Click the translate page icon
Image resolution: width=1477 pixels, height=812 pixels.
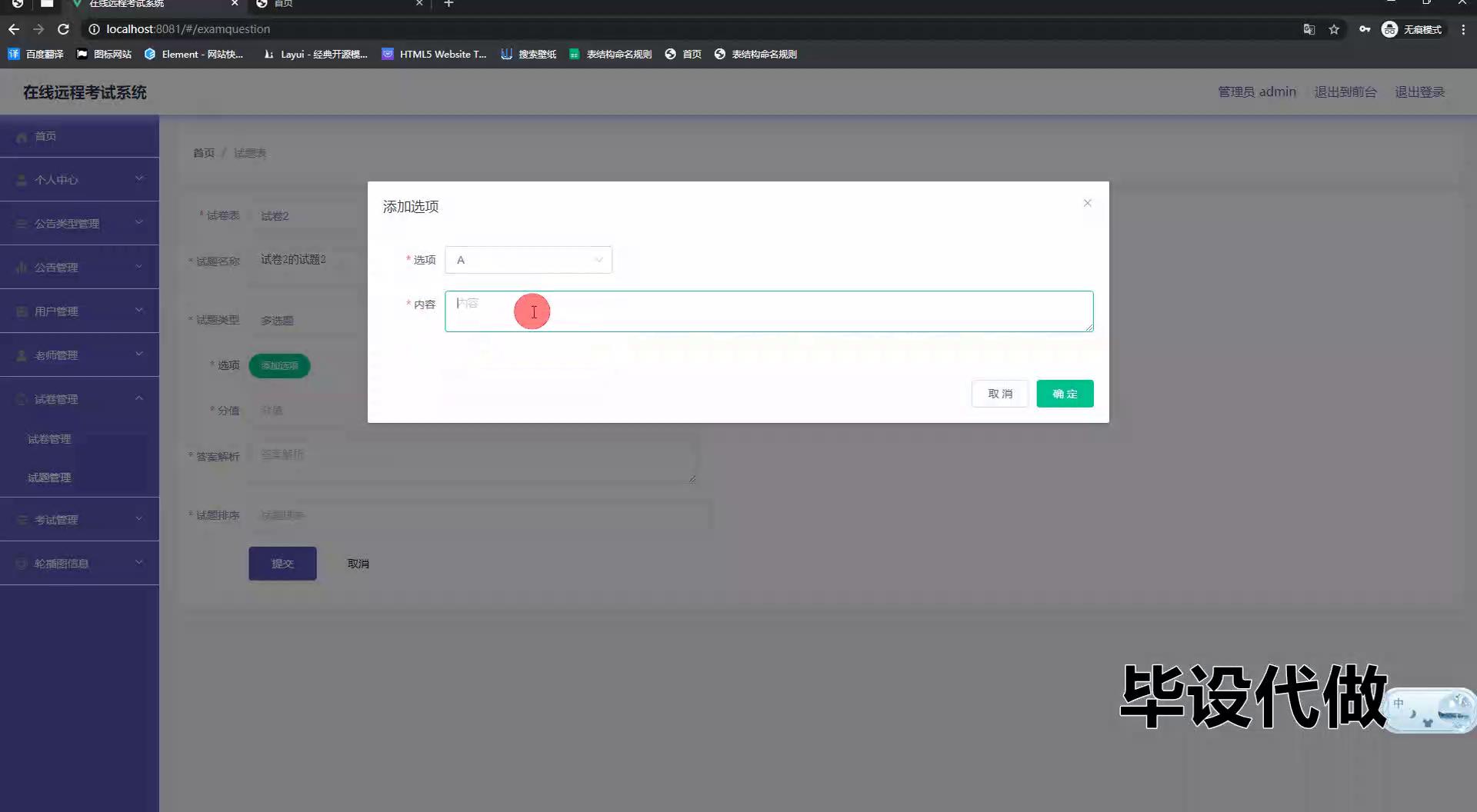coord(1309,29)
